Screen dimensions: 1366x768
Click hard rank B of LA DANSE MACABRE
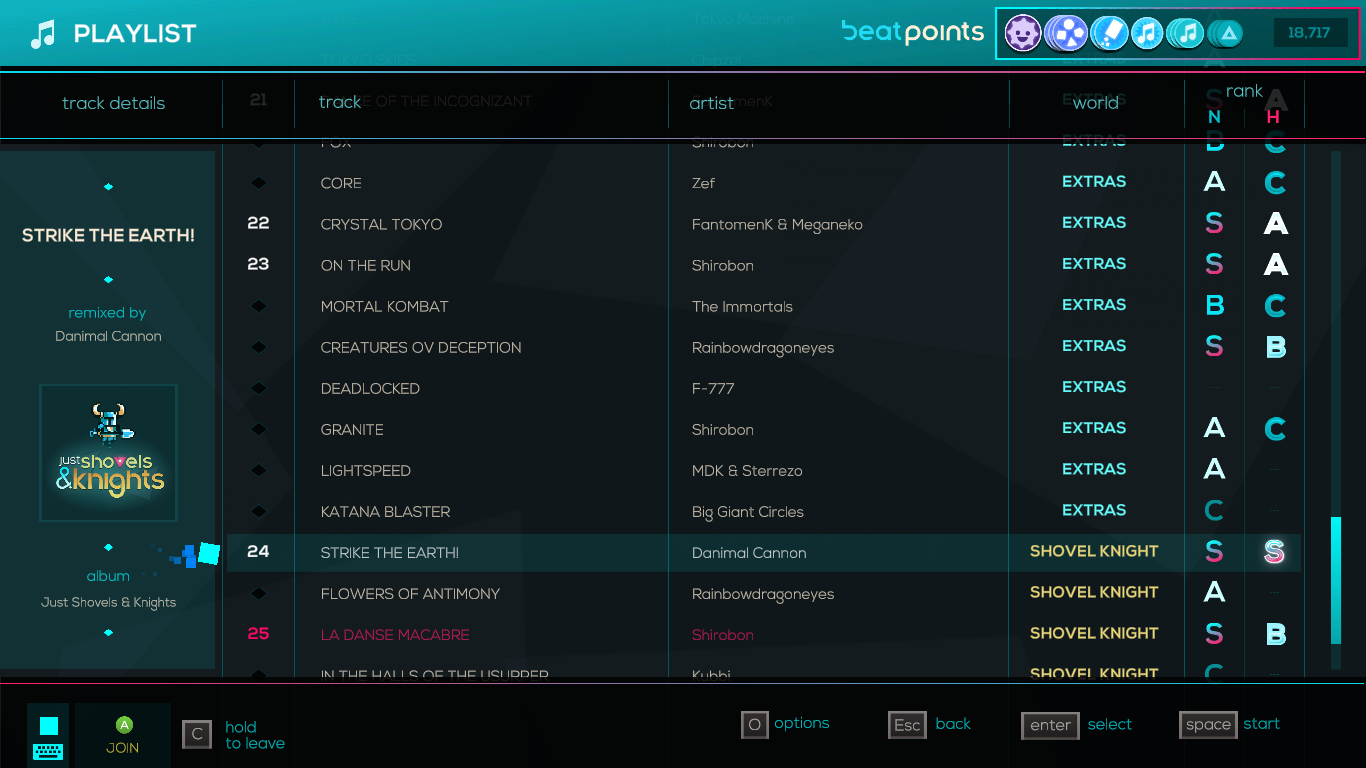1276,634
